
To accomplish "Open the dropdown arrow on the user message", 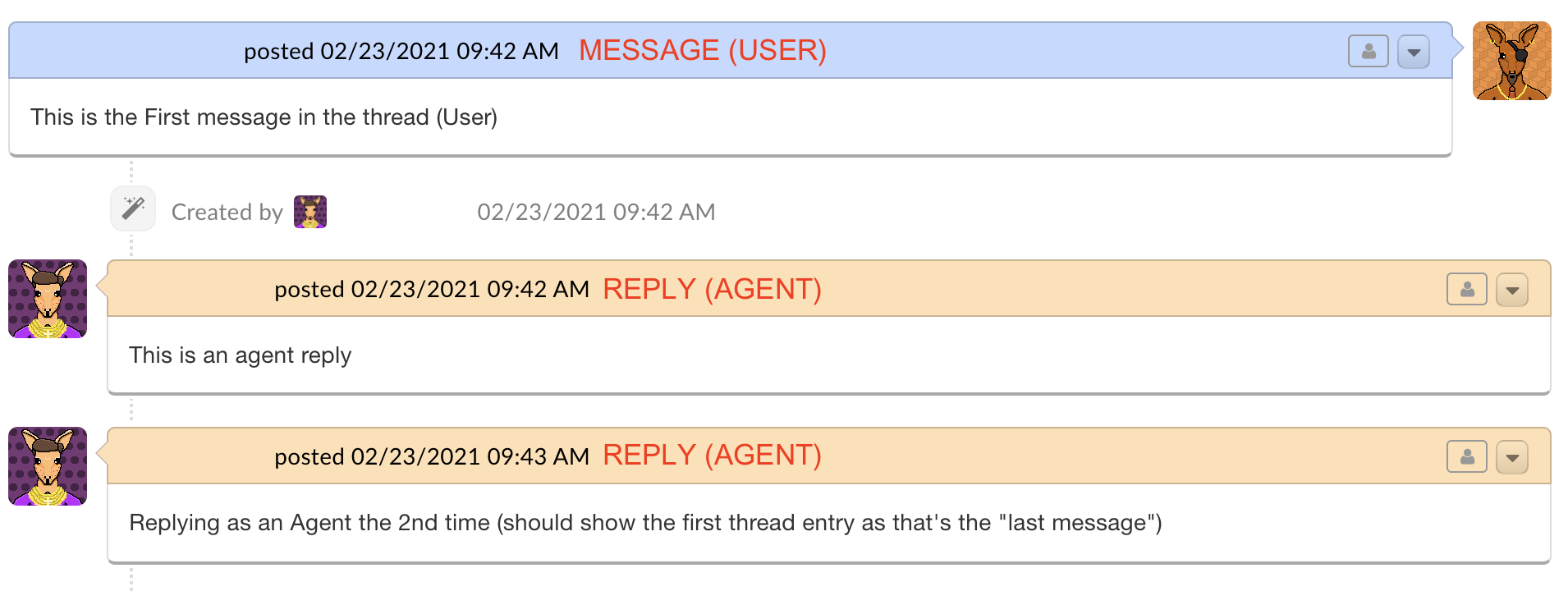I will point(1414,52).
